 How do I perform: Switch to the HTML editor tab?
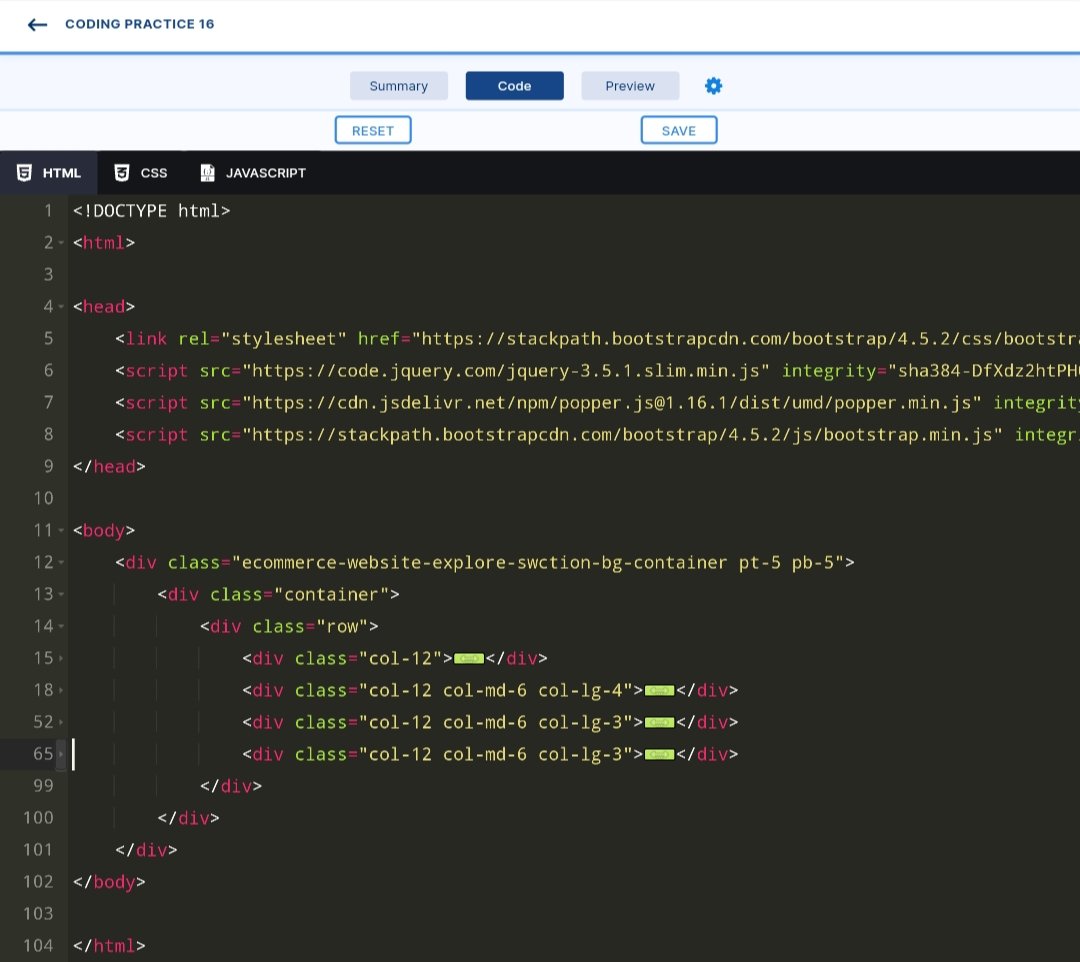point(48,173)
